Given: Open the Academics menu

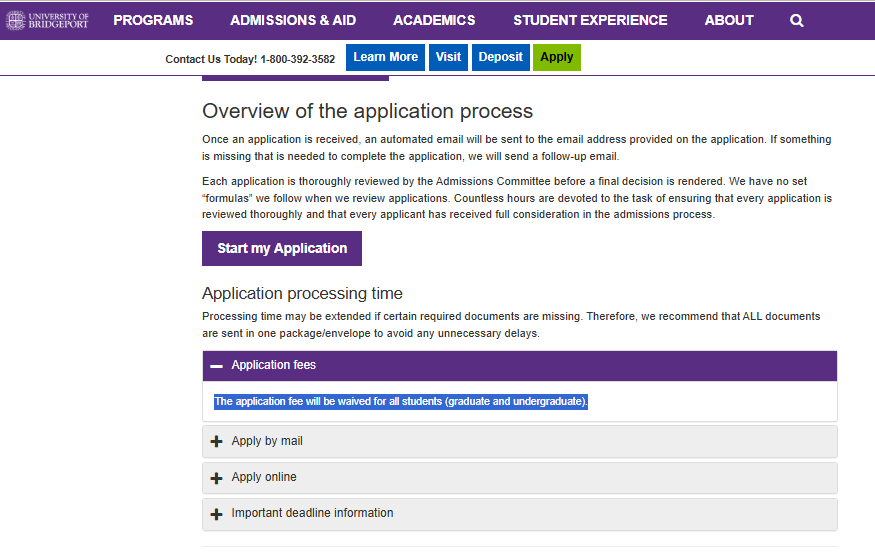Looking at the screenshot, I should click(x=434, y=20).
